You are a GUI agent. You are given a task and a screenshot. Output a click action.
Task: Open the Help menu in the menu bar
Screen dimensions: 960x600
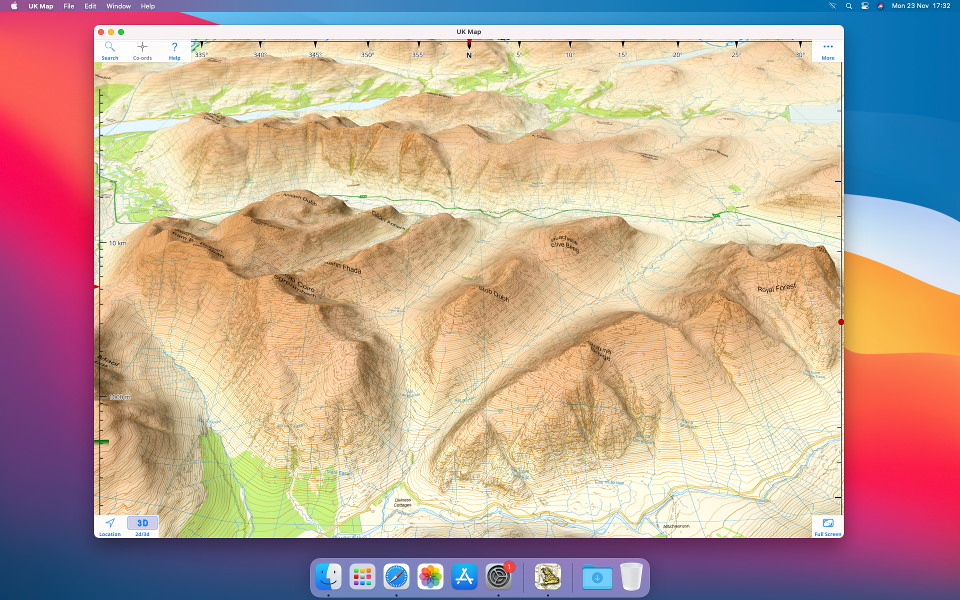click(147, 6)
